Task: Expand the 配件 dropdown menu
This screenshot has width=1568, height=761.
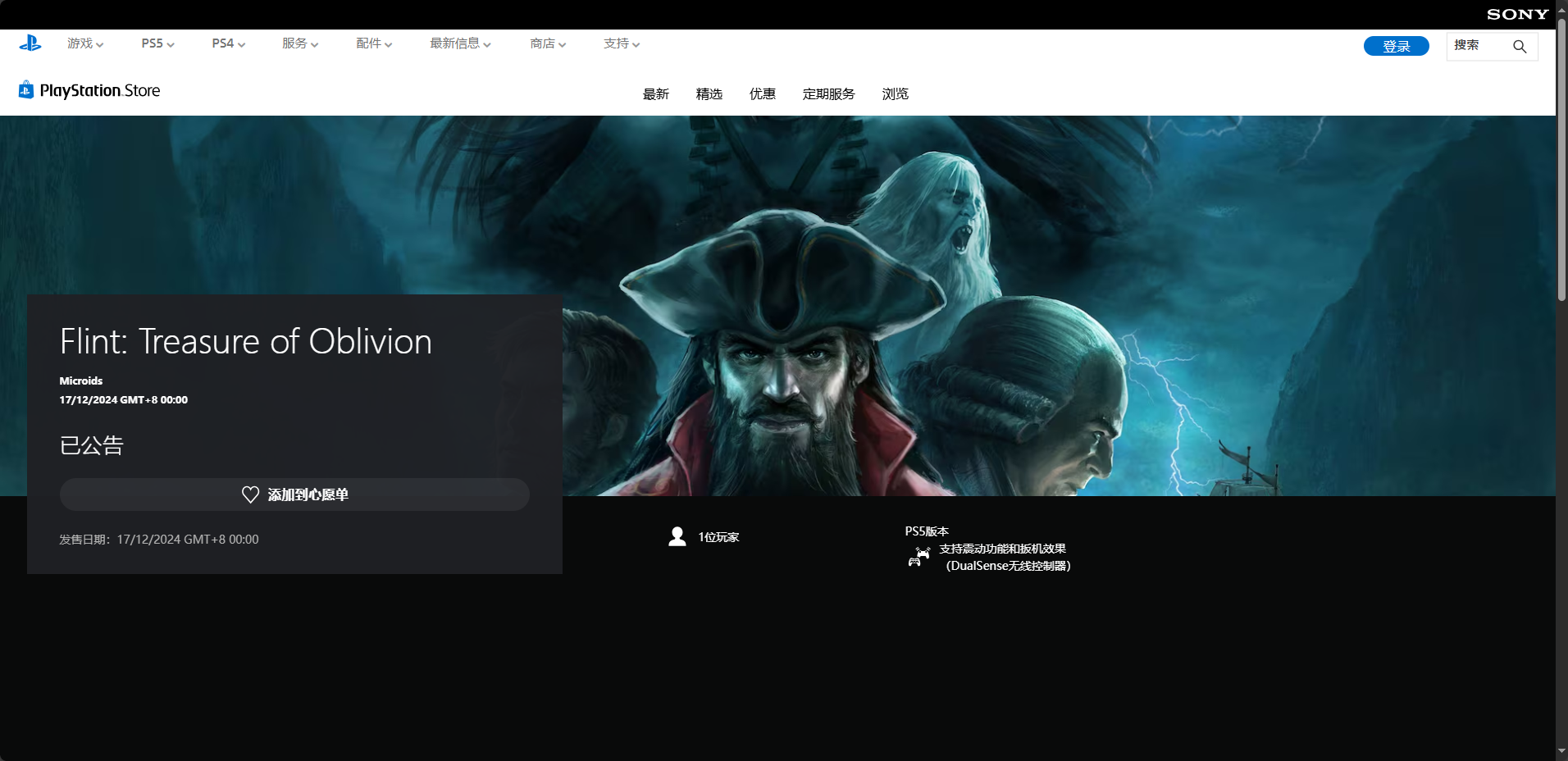Action: click(x=374, y=43)
